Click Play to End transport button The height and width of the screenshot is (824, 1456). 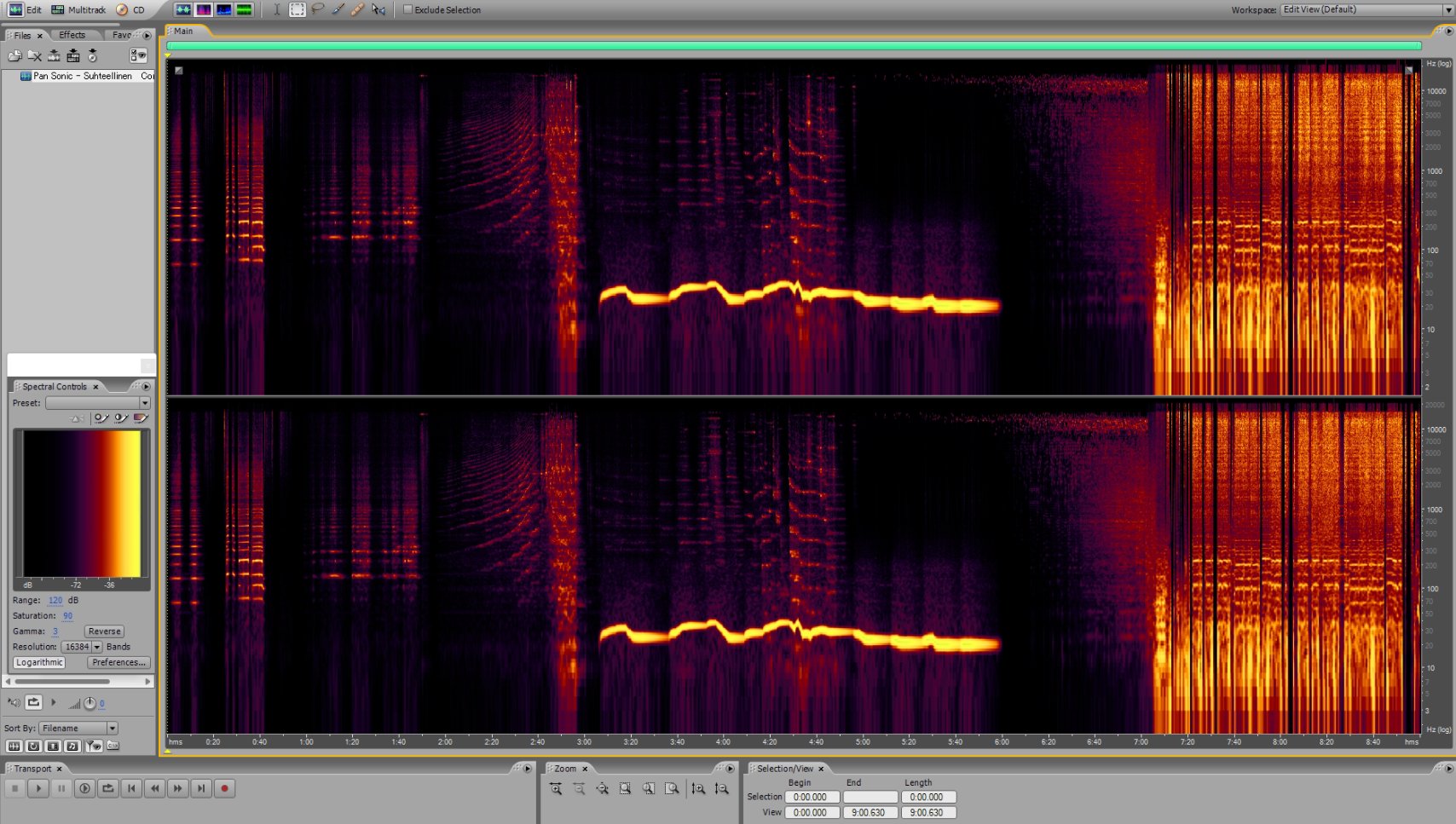point(84,788)
